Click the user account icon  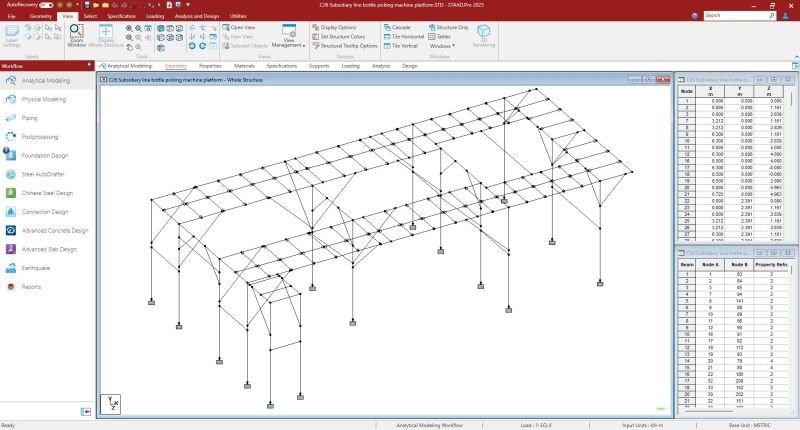coord(786,16)
